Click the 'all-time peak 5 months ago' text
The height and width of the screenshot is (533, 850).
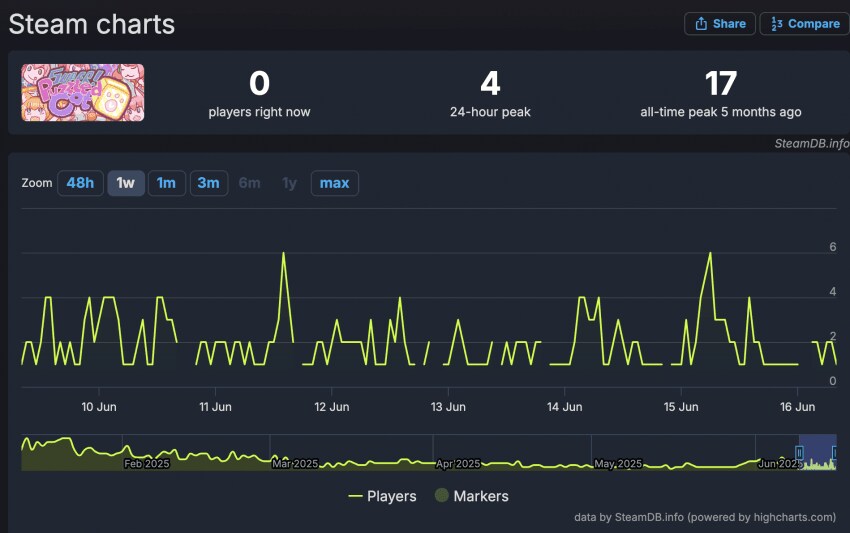coord(720,112)
